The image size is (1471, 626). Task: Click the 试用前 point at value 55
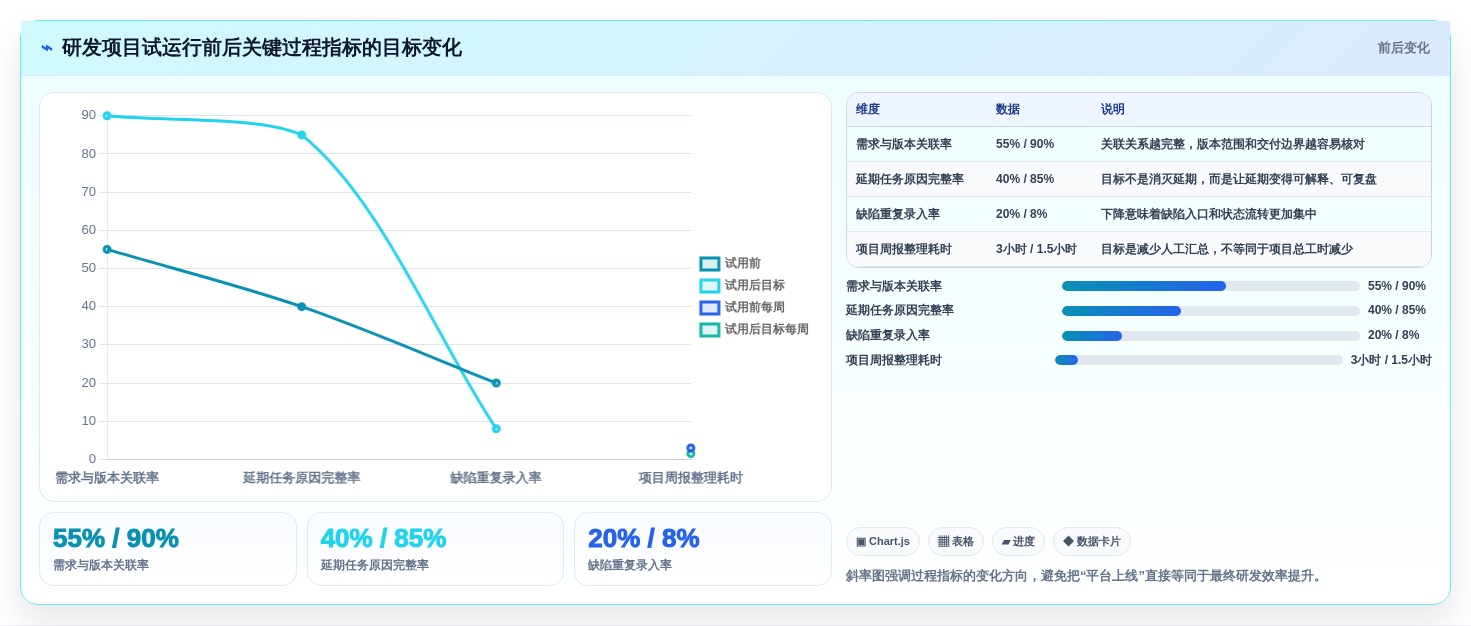coord(107,250)
